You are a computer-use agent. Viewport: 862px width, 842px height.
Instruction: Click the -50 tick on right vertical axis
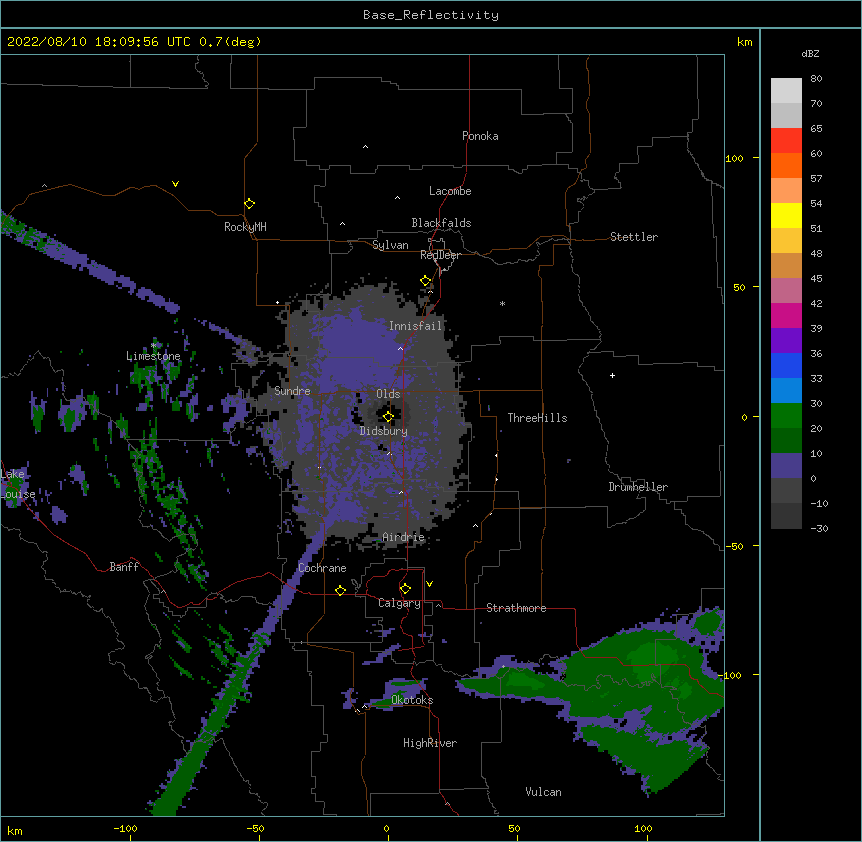734,546
